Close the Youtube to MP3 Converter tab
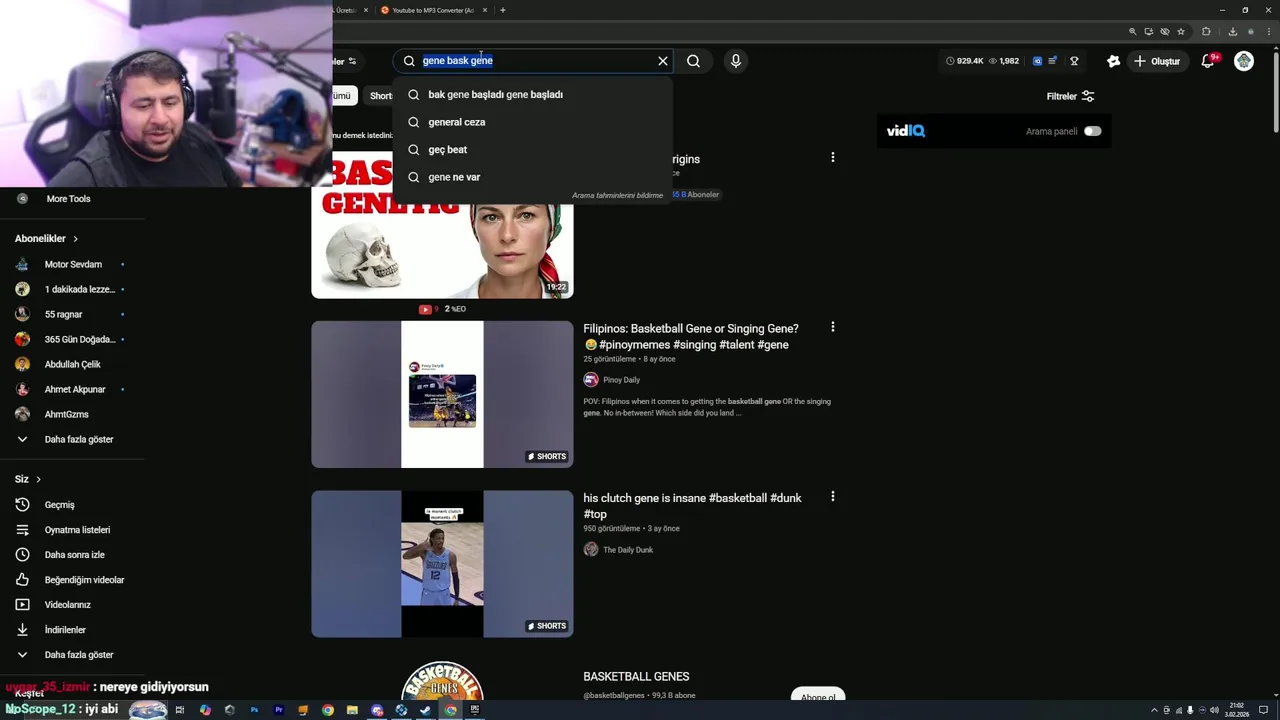Screen dimensions: 1280x720 [485, 10]
